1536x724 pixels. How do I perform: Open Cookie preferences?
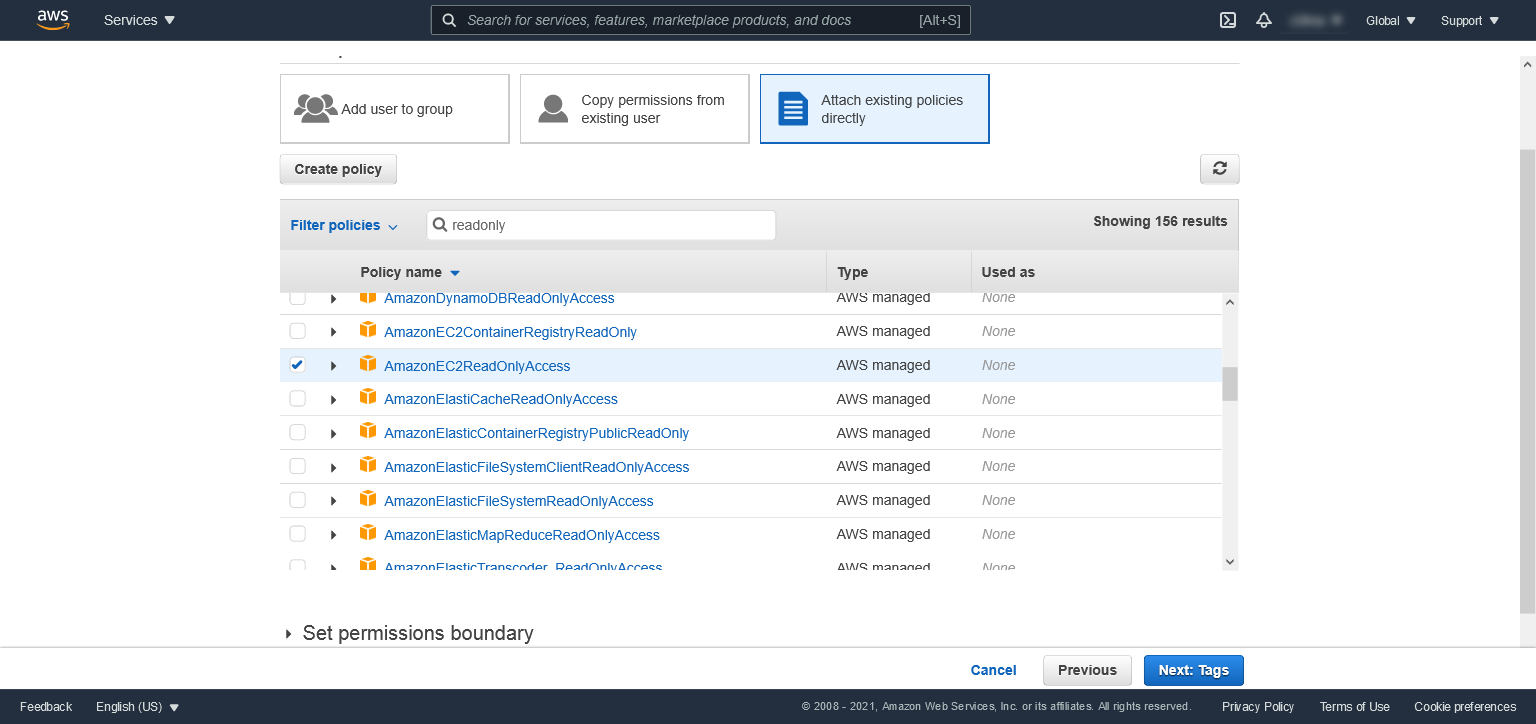click(1465, 707)
